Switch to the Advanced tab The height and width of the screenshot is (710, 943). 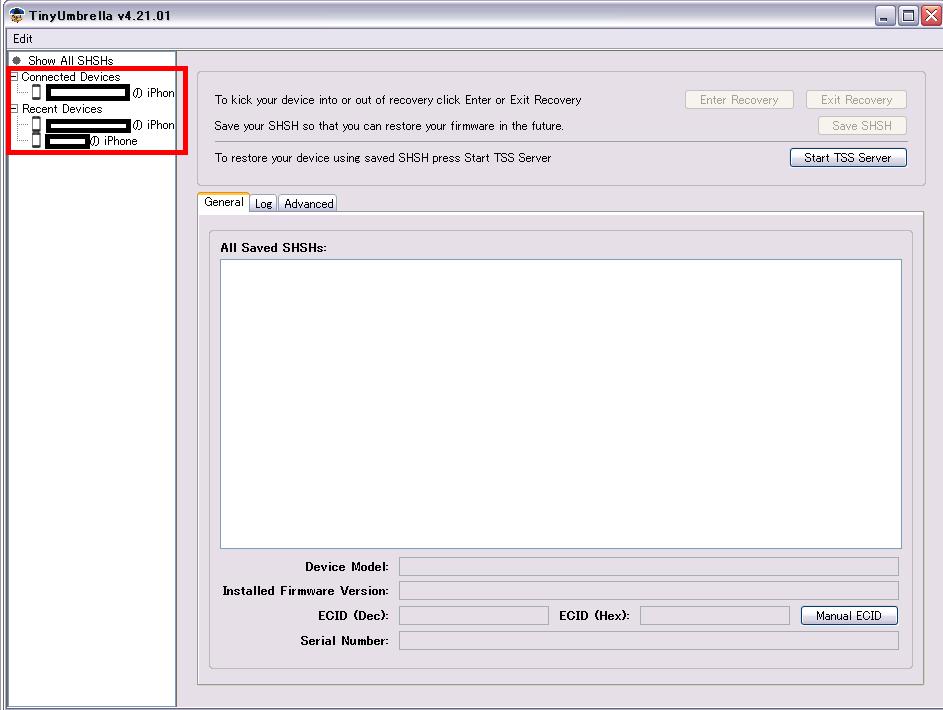tap(309, 204)
